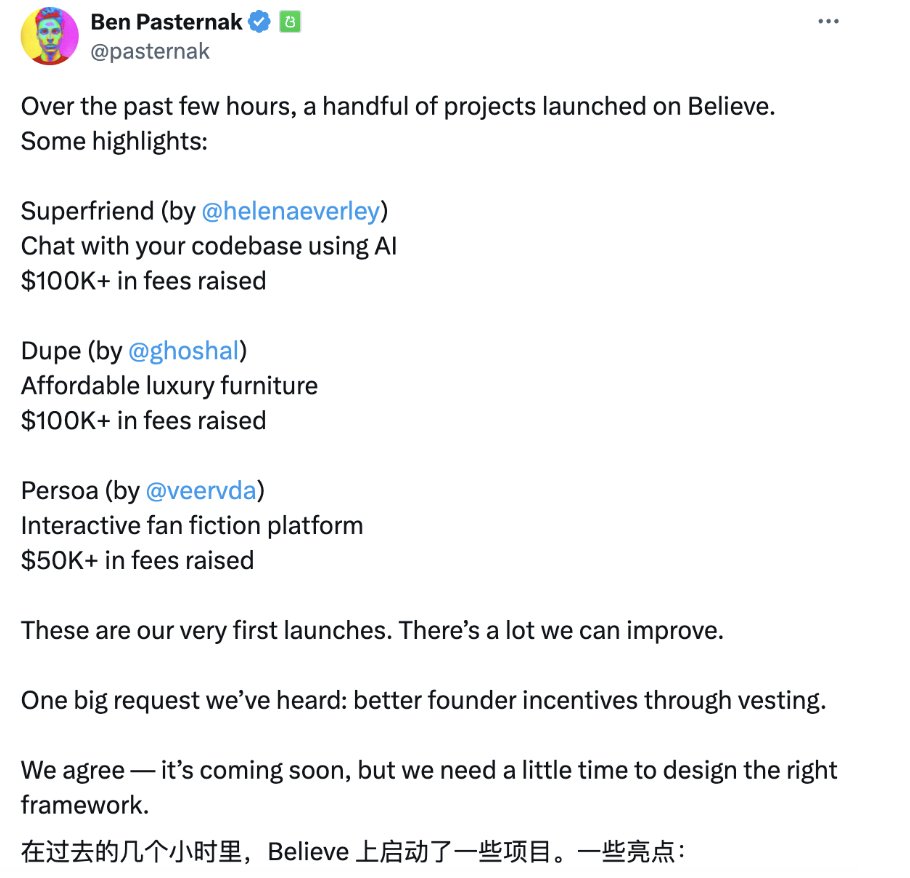
Task: Open the @ghoshal mention link
Action: tap(183, 351)
